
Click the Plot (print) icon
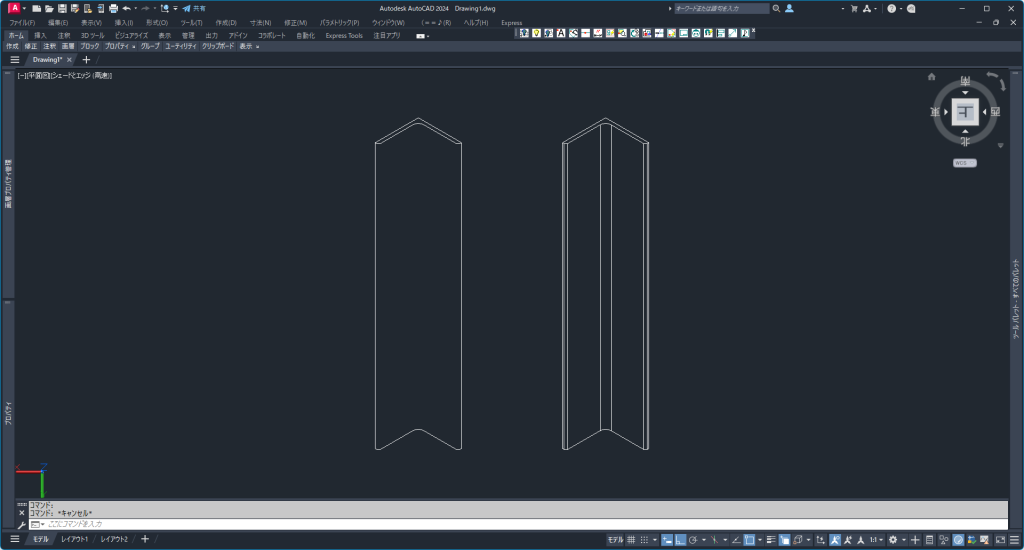[x=113, y=8]
